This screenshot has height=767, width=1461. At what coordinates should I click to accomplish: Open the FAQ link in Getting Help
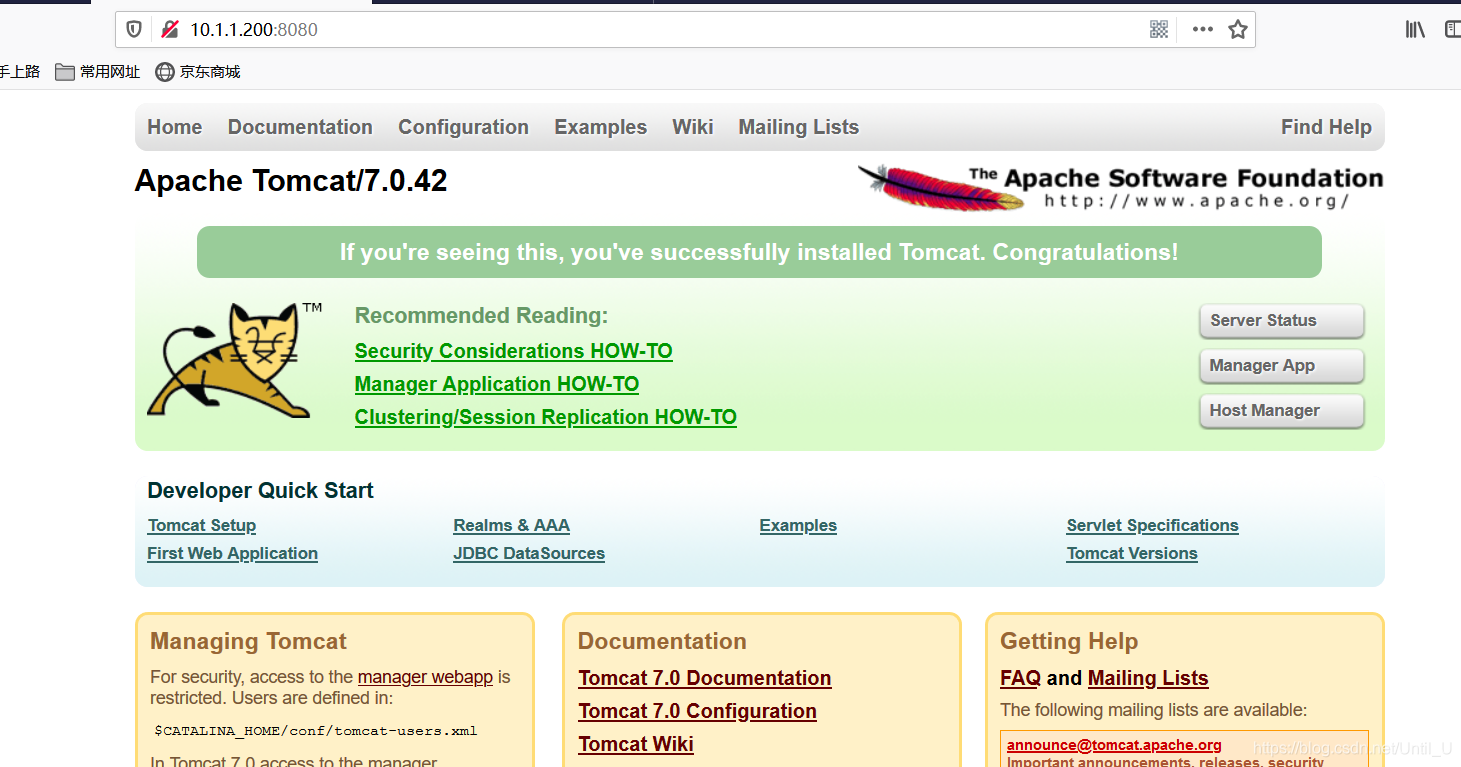1020,678
